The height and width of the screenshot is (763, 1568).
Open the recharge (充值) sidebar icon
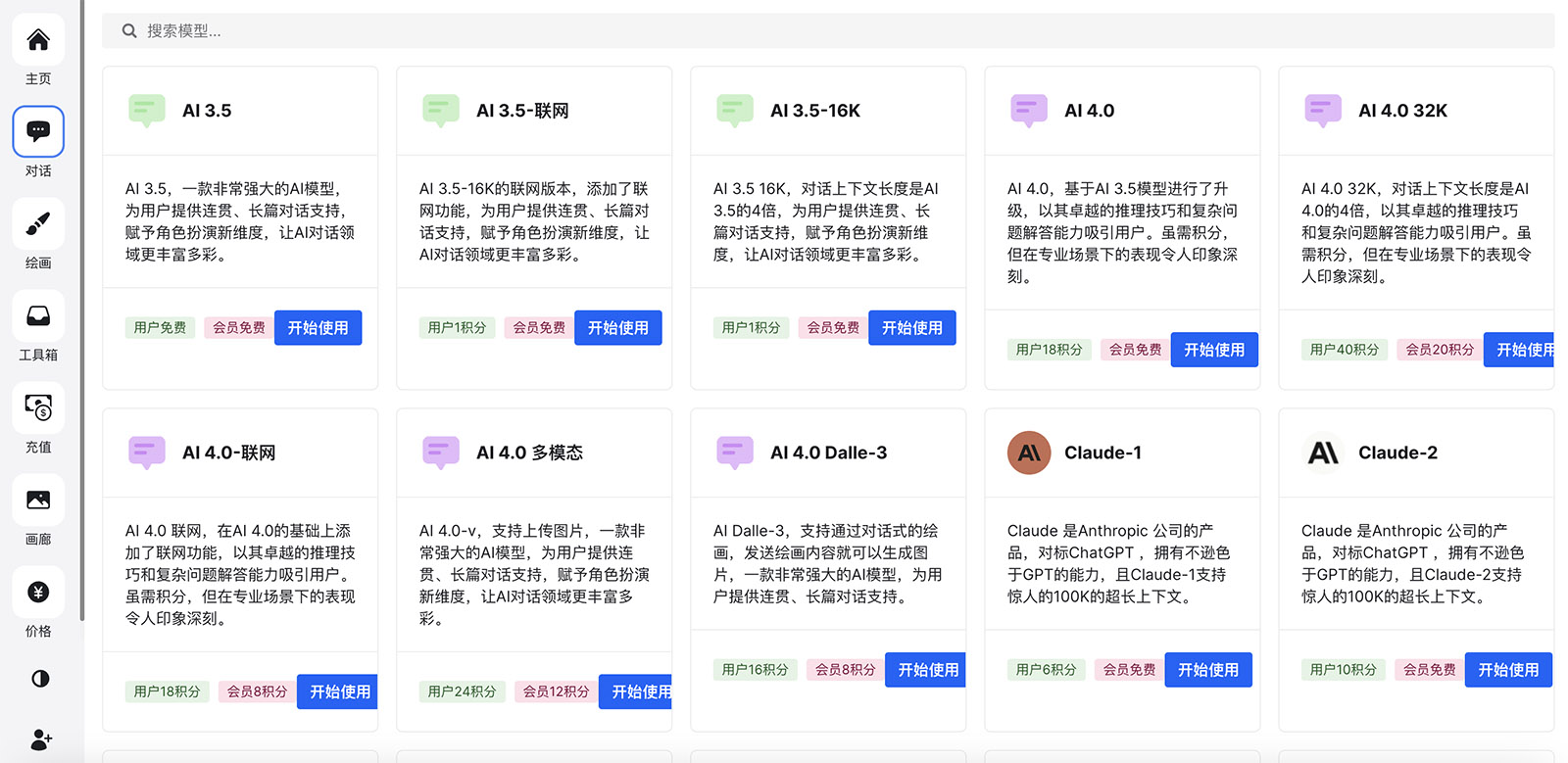[x=38, y=407]
